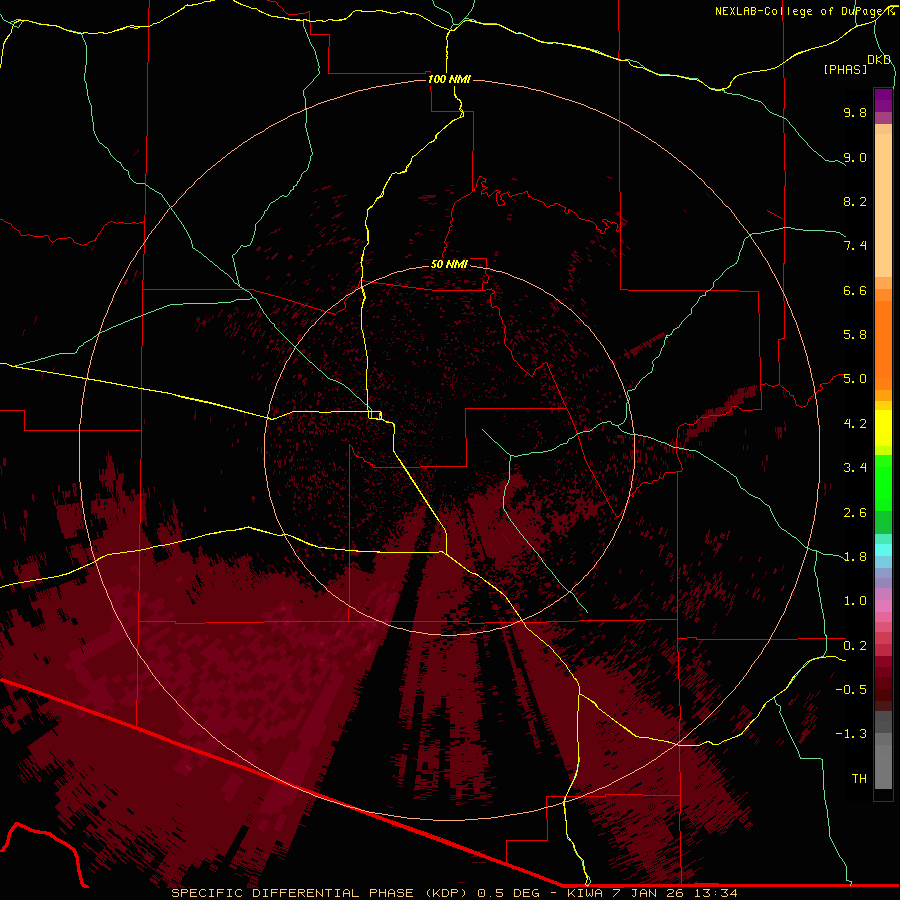Click the KIWA station identifier in caption
Image resolution: width=900 pixels, height=900 pixels.
tap(585, 893)
